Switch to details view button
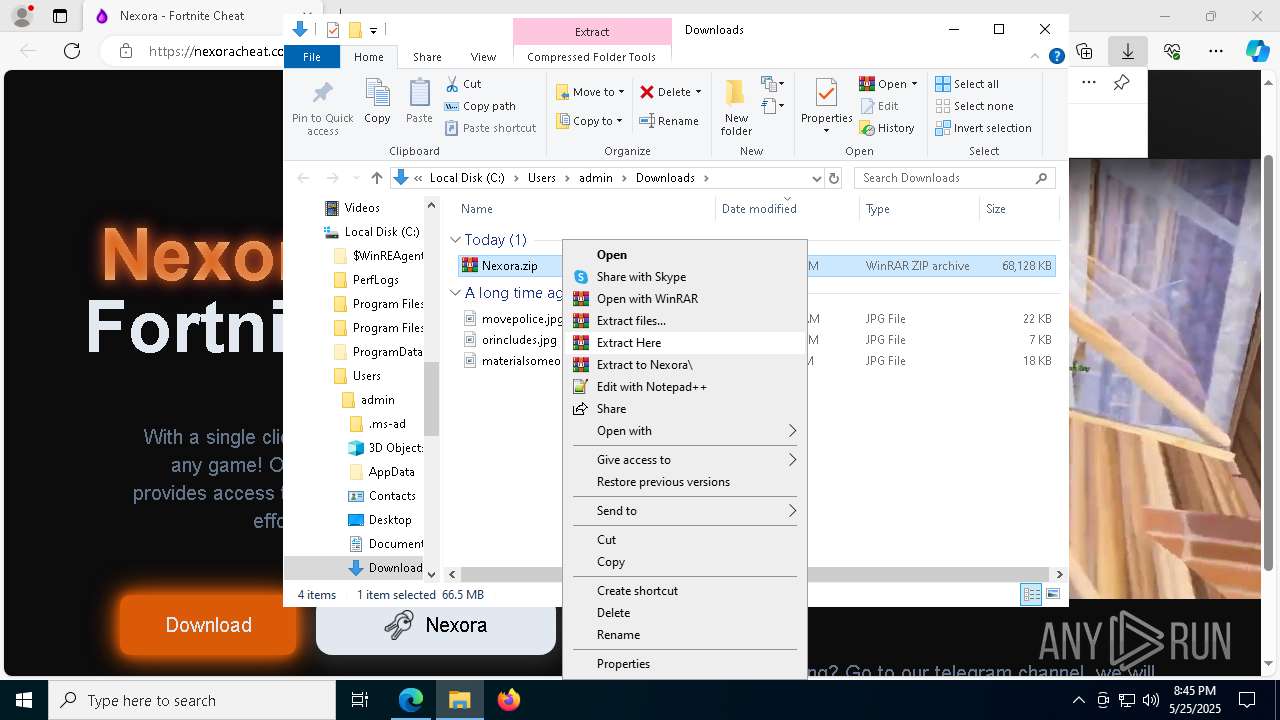The width and height of the screenshot is (1280, 720). pyautogui.click(x=1031, y=595)
